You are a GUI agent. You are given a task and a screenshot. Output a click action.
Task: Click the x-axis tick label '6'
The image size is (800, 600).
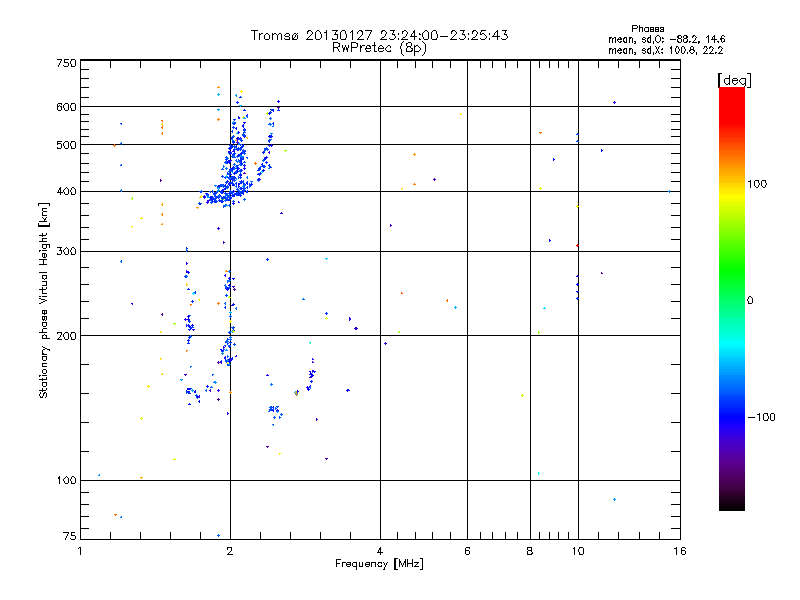point(467,551)
